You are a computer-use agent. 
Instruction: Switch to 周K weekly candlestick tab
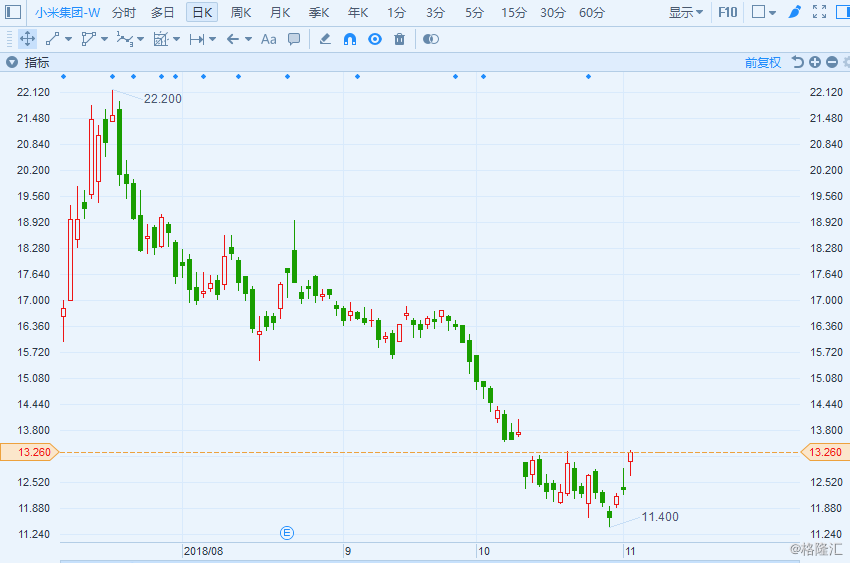241,12
